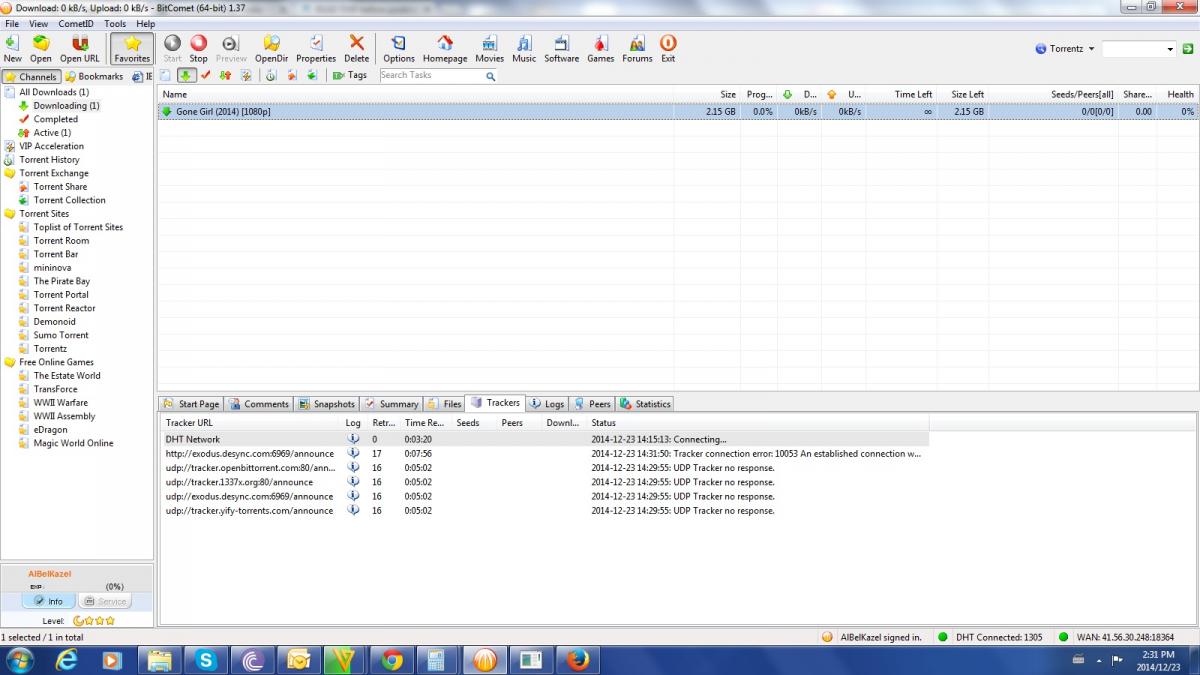Toggle the Favorites panel button
The image size is (1200, 675).
[132, 47]
